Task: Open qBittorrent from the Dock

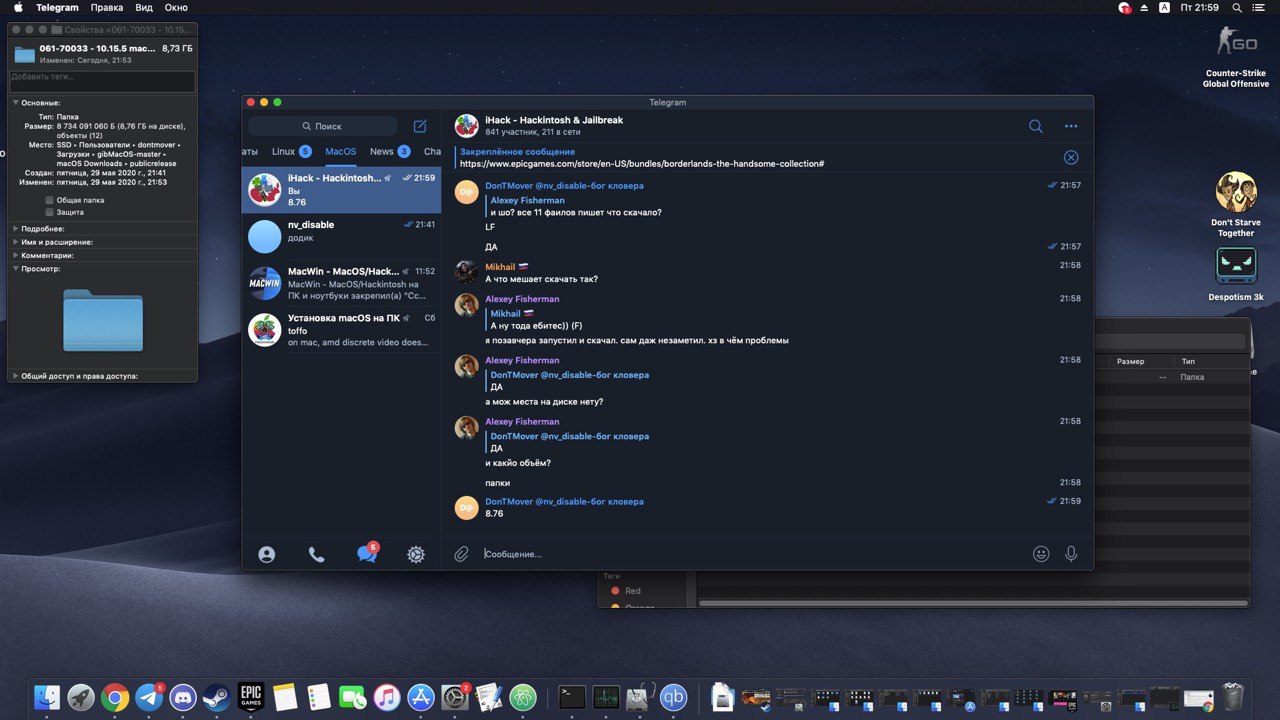Action: click(x=674, y=697)
